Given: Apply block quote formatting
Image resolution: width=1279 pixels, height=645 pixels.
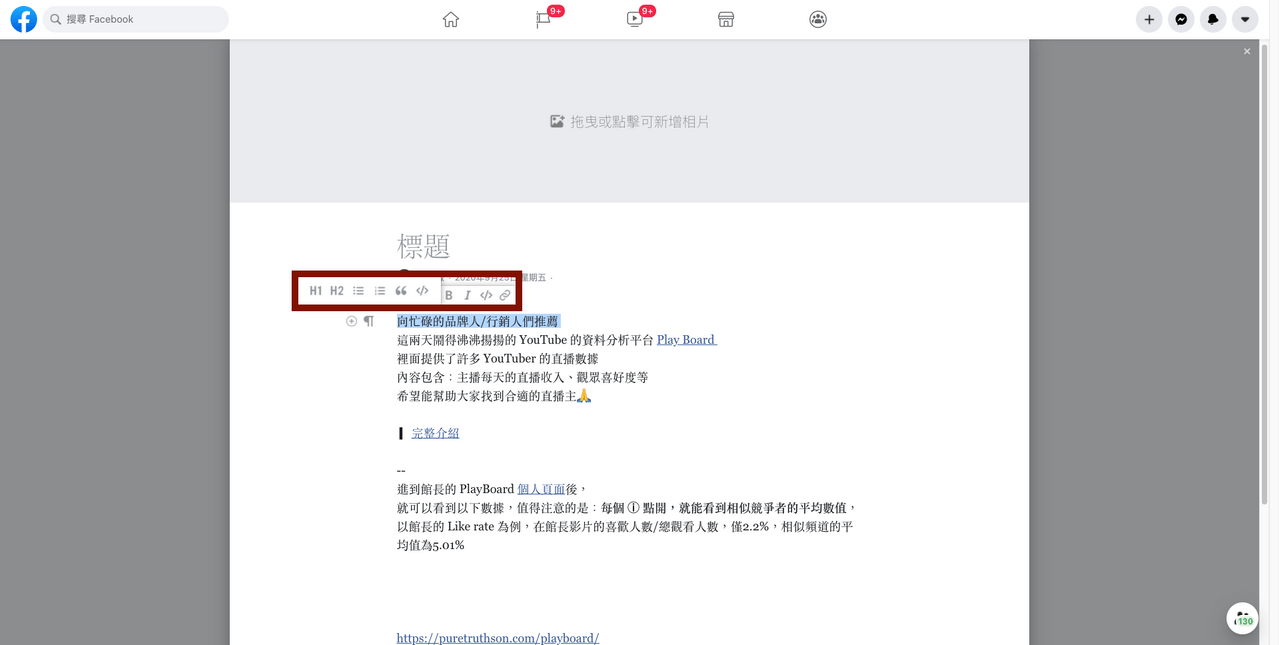Looking at the screenshot, I should [x=401, y=291].
